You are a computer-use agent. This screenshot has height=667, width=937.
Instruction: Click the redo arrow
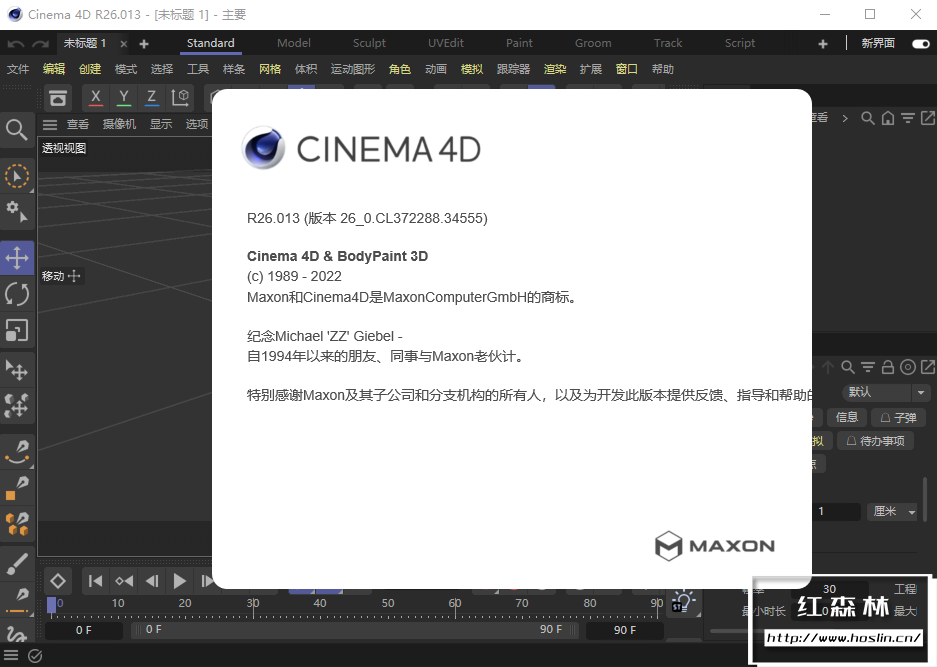(x=40, y=44)
